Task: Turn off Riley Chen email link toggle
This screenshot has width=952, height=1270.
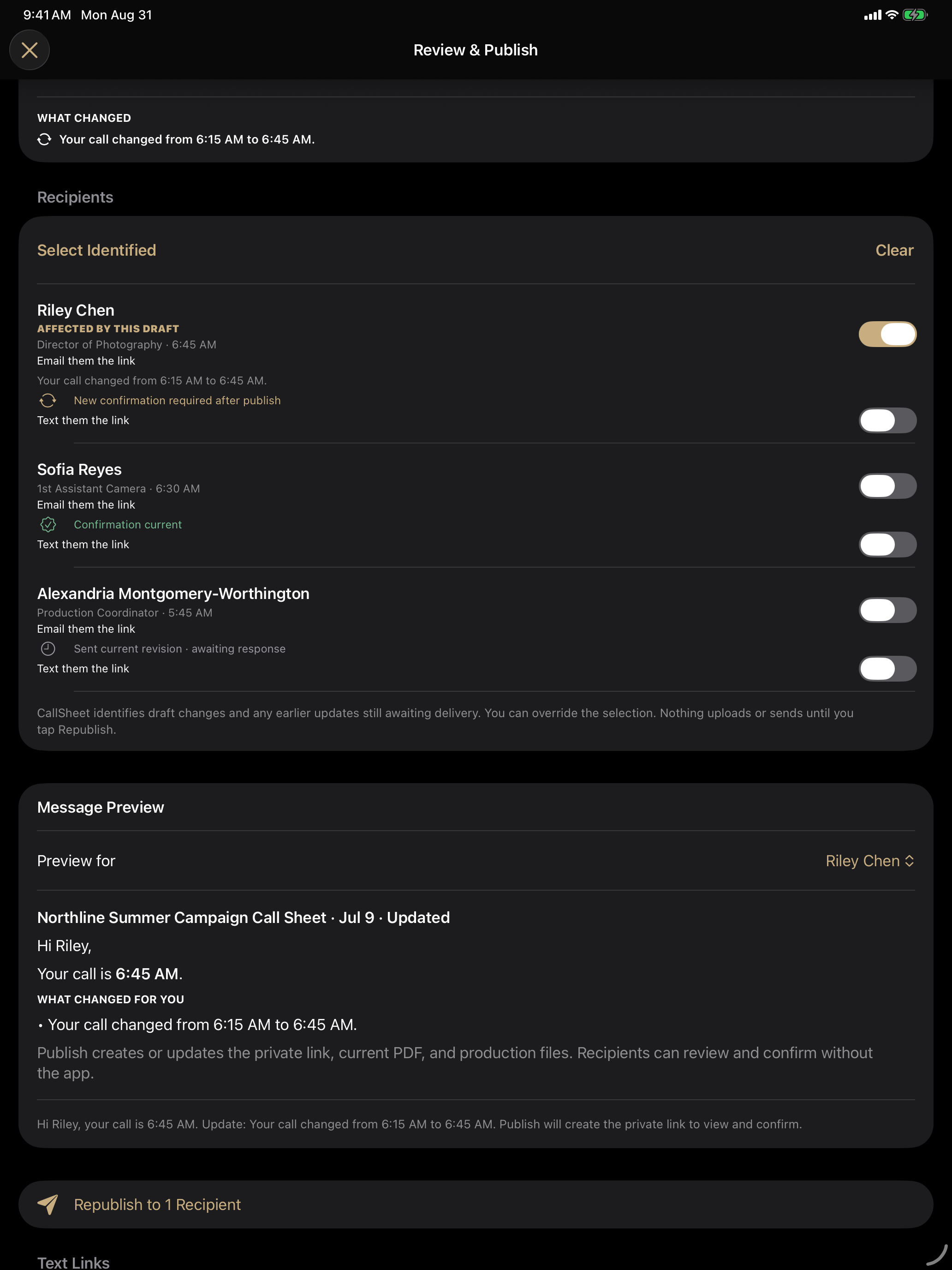Action: coord(887,334)
